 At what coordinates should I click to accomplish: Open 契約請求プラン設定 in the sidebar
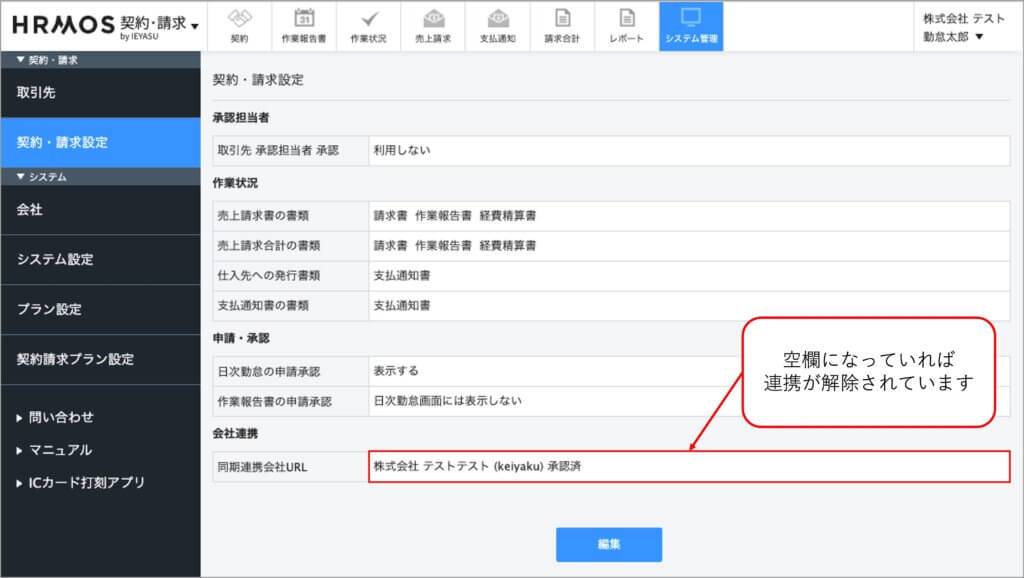tap(75, 359)
